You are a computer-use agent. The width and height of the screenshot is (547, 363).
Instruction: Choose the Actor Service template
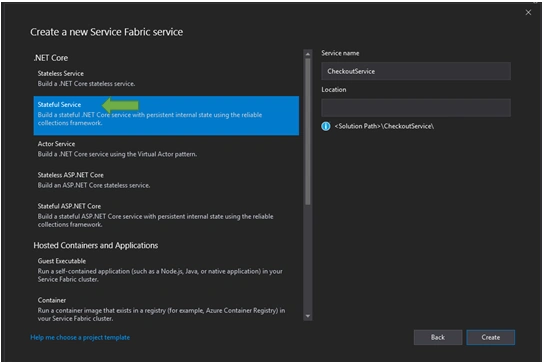click(x=166, y=149)
